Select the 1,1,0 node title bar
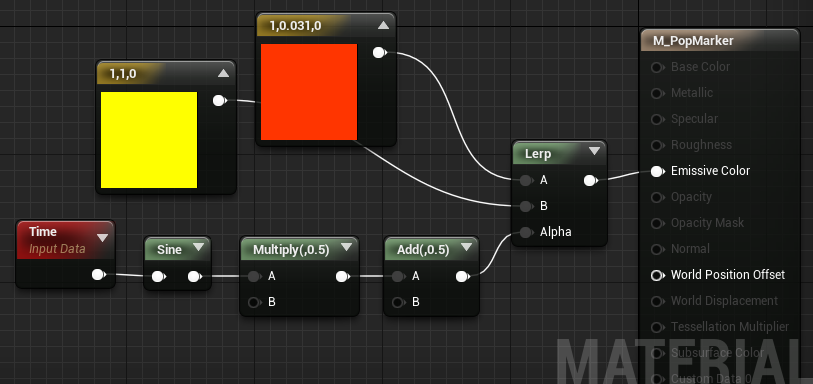The width and height of the screenshot is (813, 384). click(166, 74)
